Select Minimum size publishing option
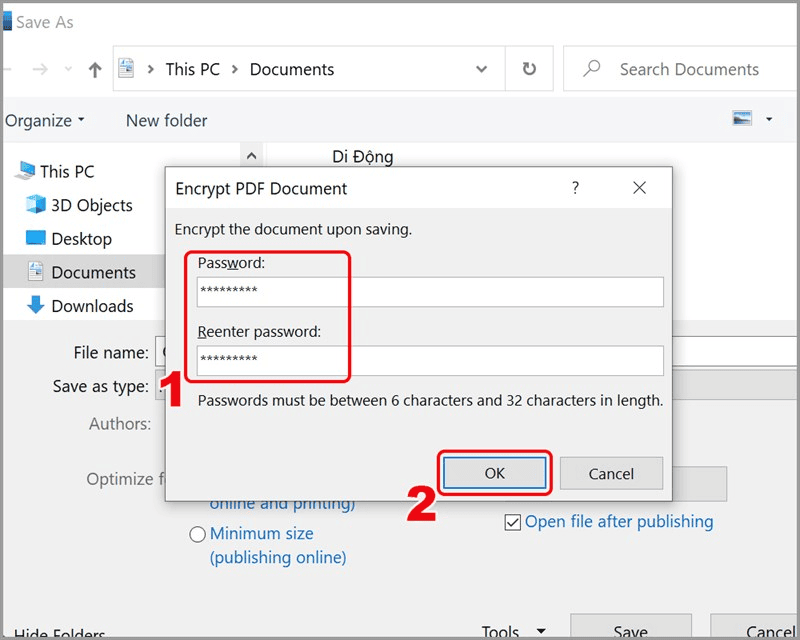The height and width of the screenshot is (640, 800). (x=198, y=535)
